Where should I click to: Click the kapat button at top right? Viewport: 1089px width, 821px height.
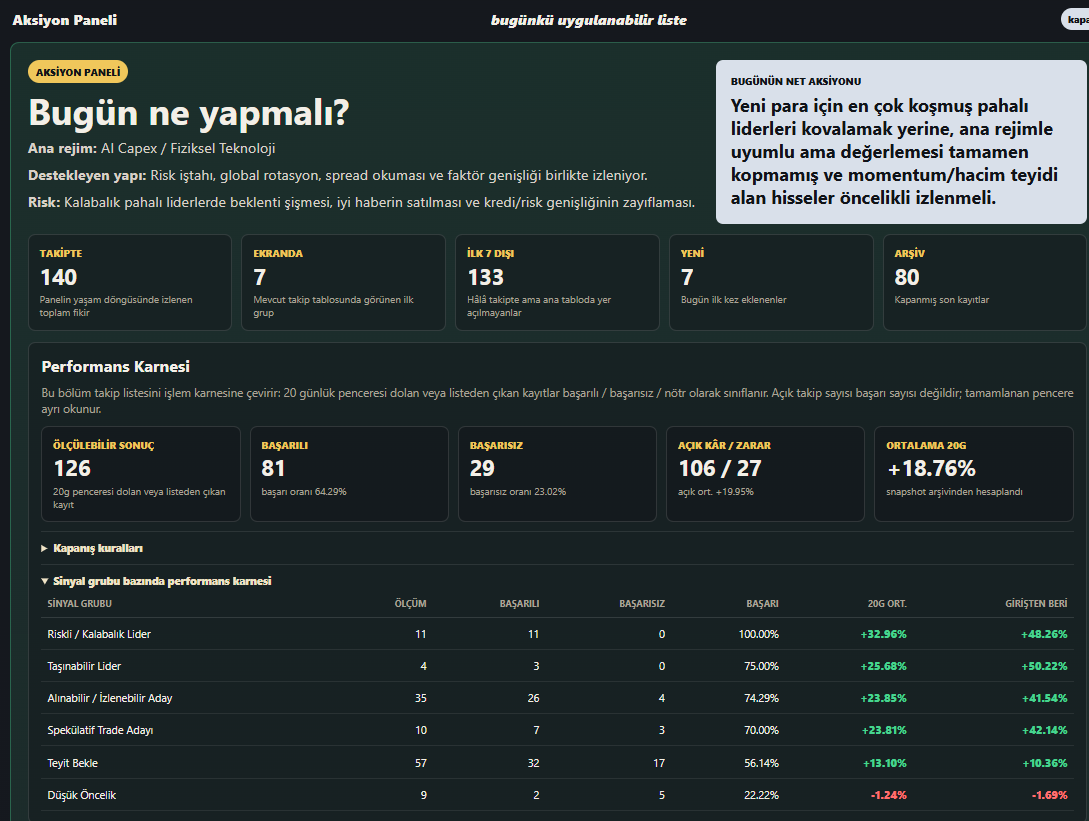click(1076, 19)
